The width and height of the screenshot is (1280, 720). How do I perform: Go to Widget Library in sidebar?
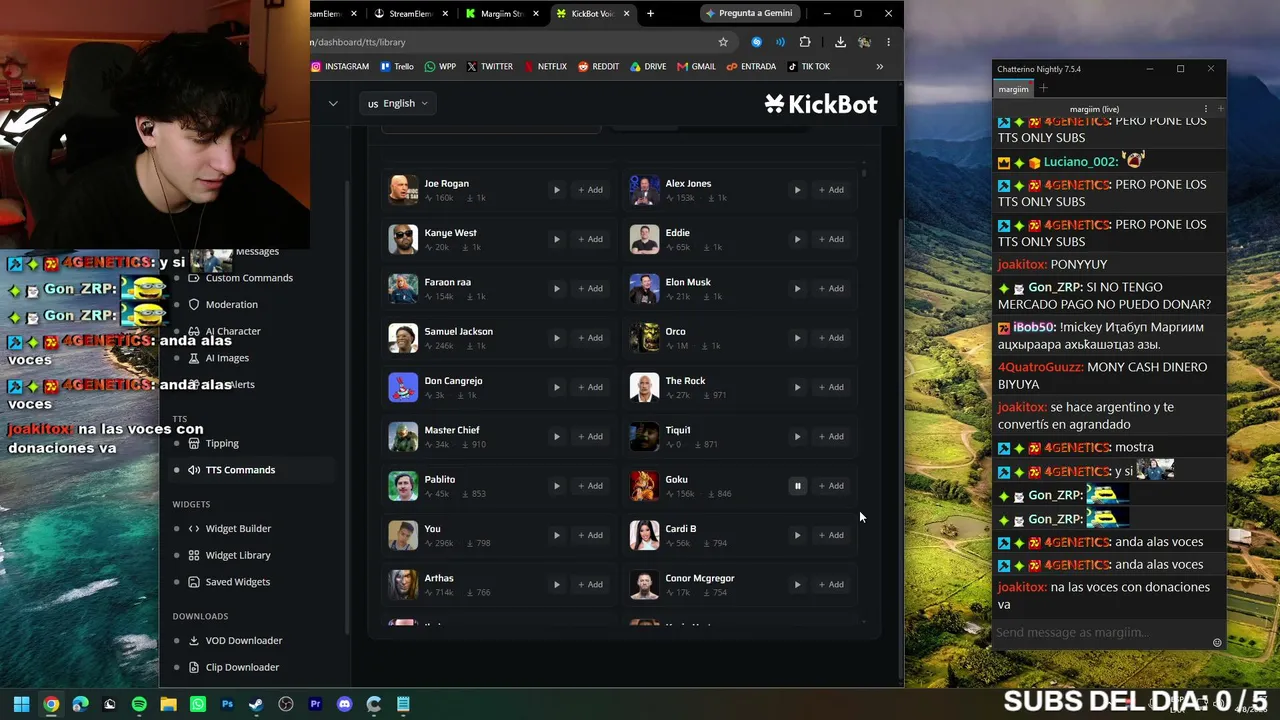(x=238, y=555)
